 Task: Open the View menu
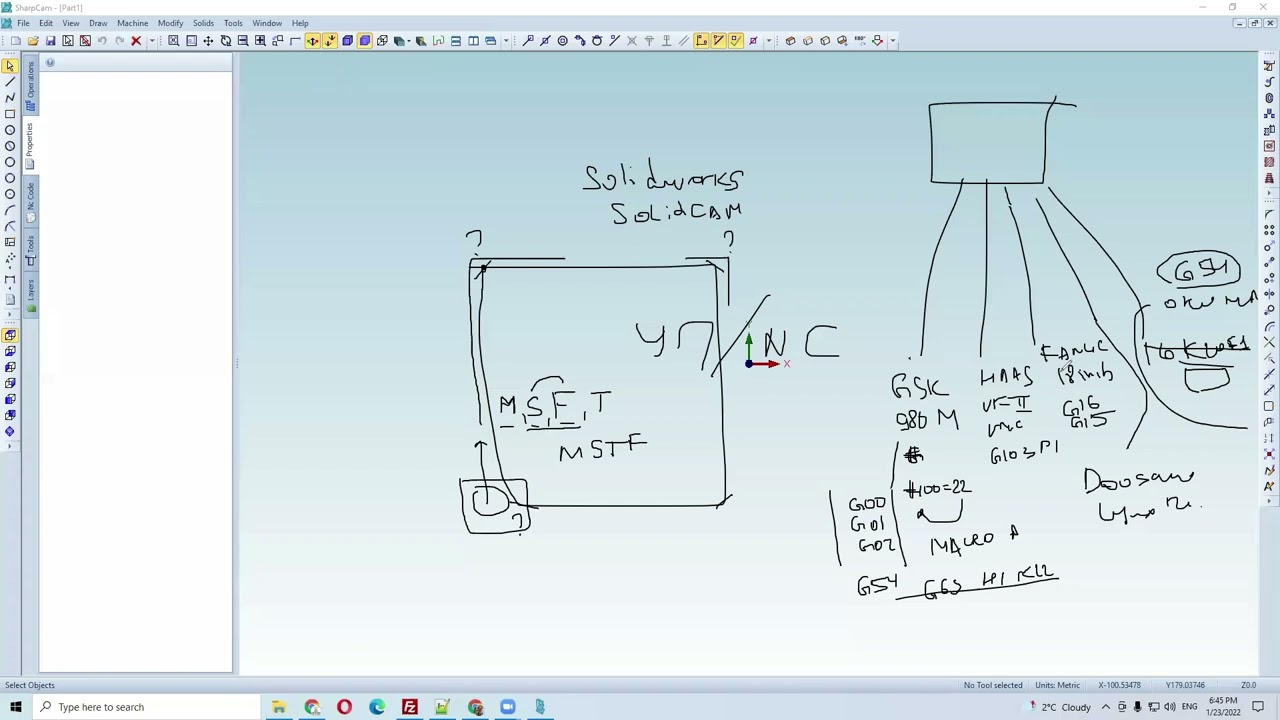(x=71, y=23)
